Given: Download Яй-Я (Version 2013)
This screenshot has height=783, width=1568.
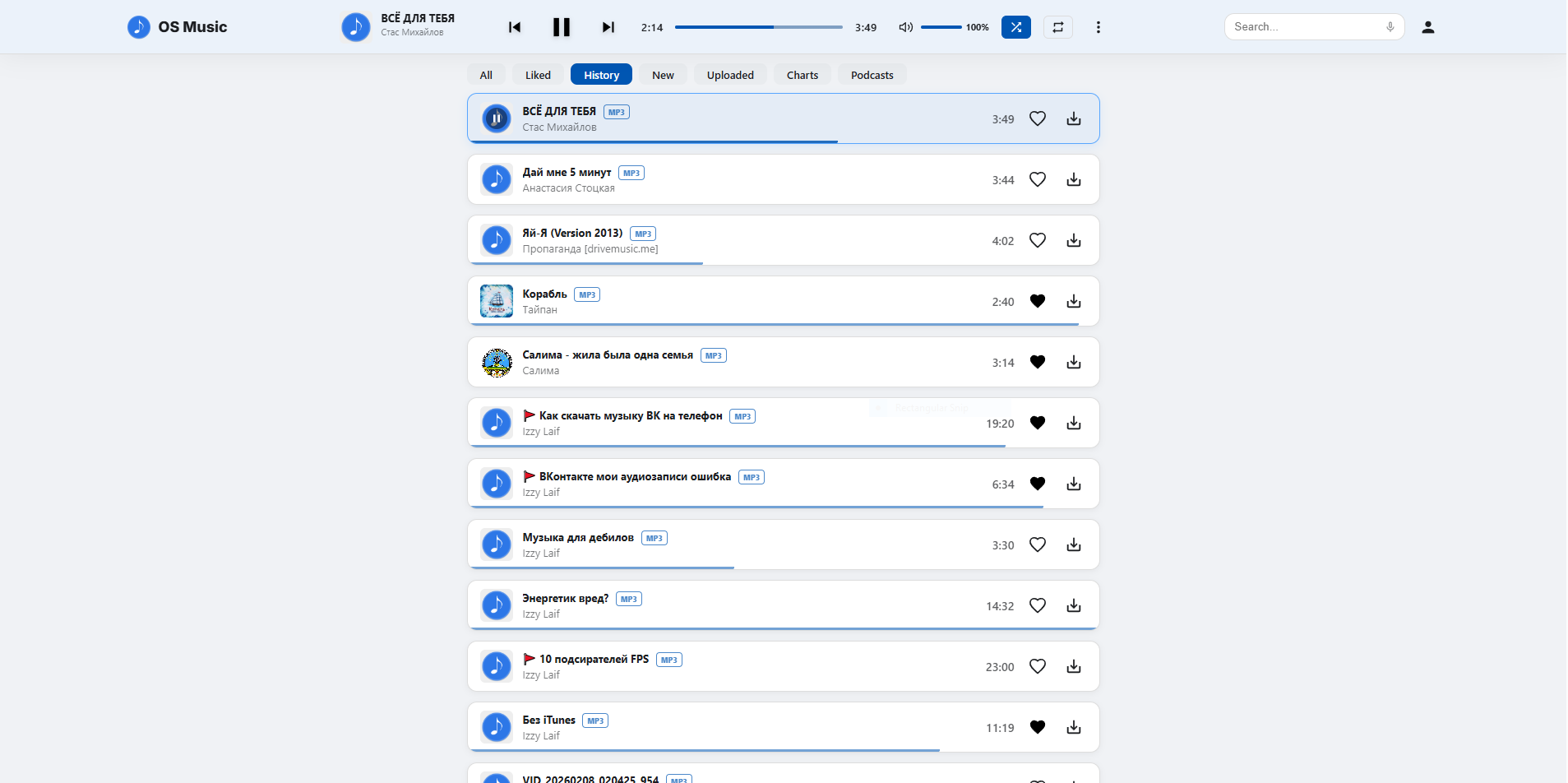Looking at the screenshot, I should (x=1074, y=240).
